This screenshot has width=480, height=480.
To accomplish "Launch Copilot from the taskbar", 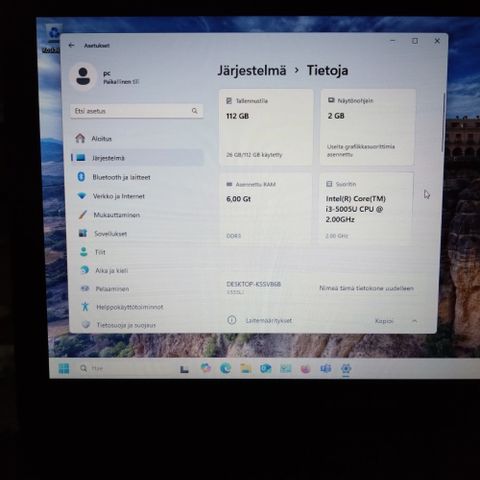I will (206, 368).
